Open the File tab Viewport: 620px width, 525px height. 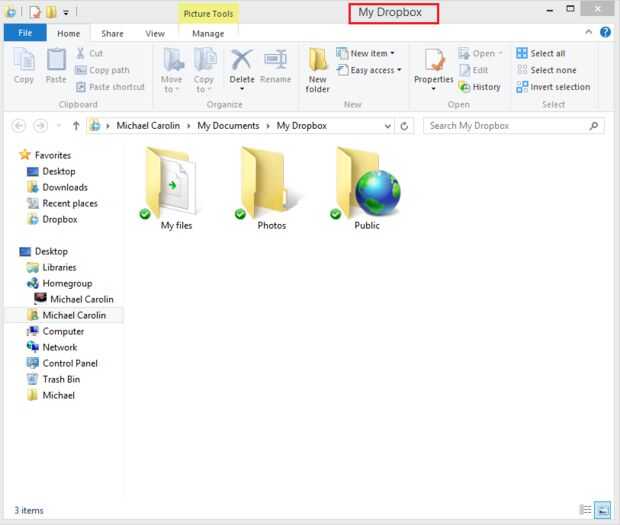coord(25,33)
